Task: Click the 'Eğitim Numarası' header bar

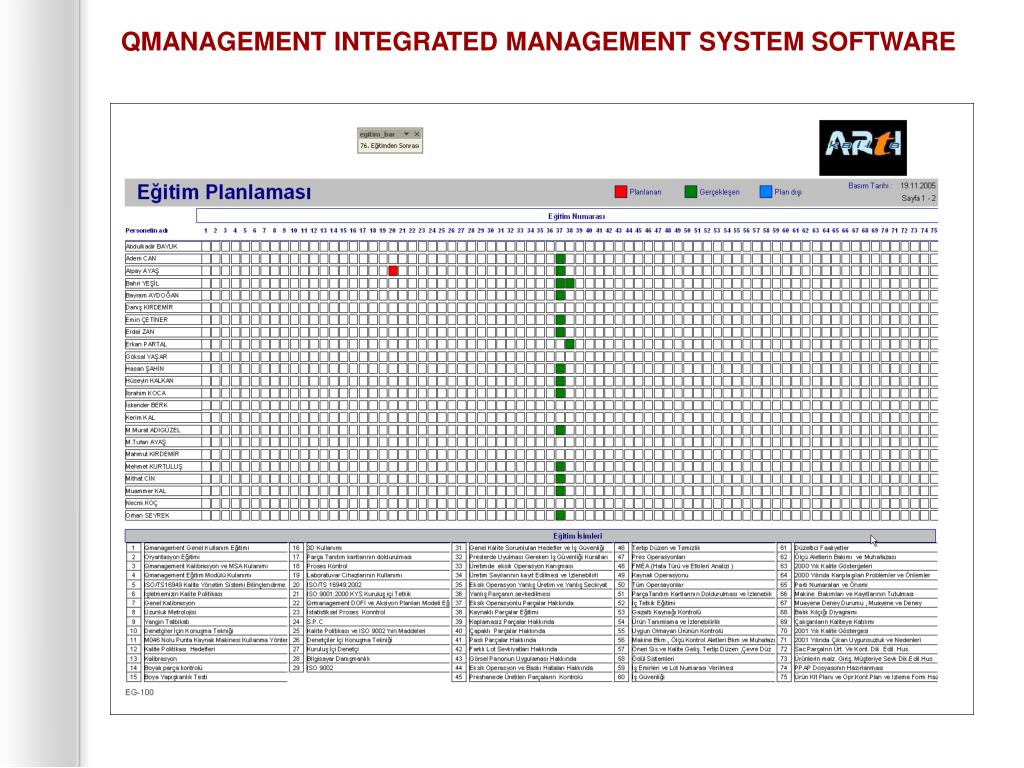Action: pos(567,216)
